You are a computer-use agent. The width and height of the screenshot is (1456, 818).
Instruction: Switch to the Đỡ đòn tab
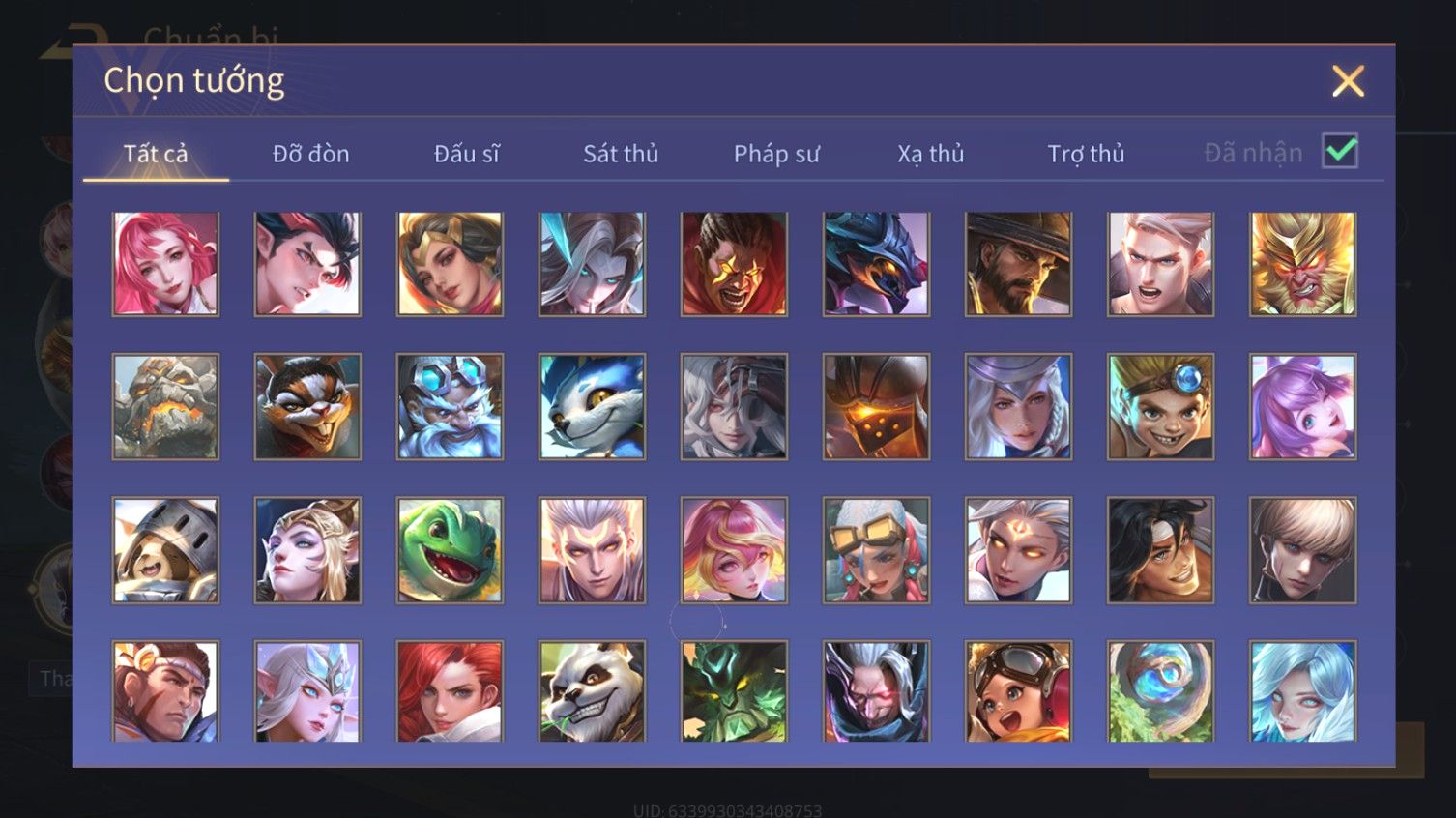310,154
